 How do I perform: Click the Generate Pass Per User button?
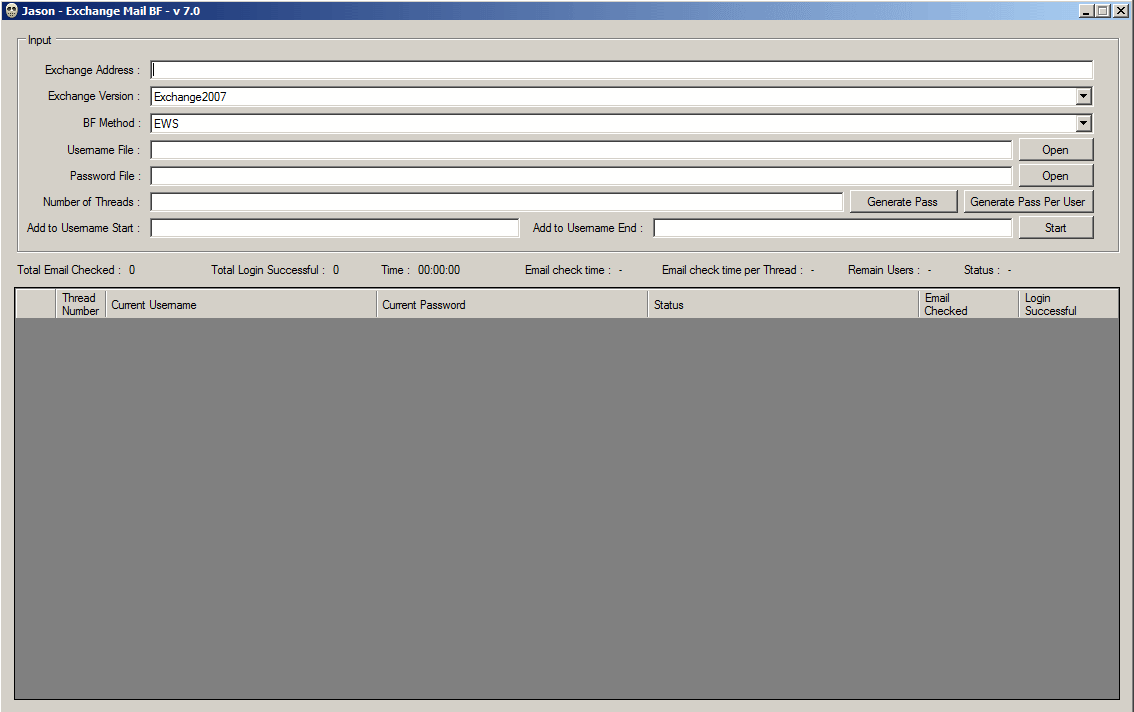(x=1028, y=202)
